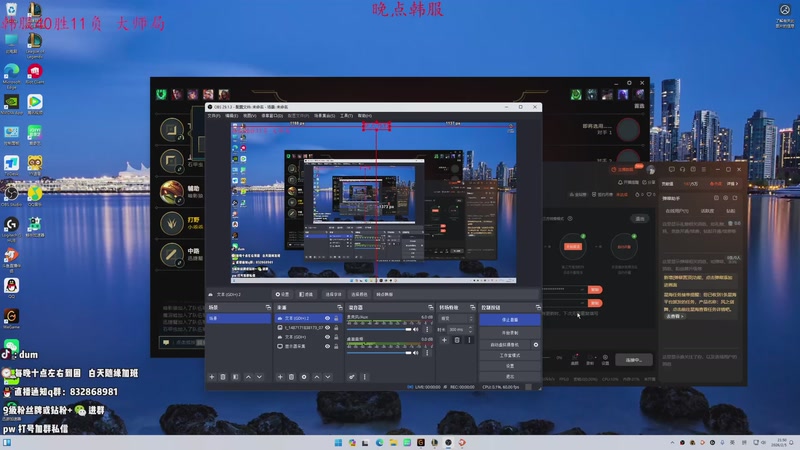Undock the scenes panel via header icon

click(268, 307)
